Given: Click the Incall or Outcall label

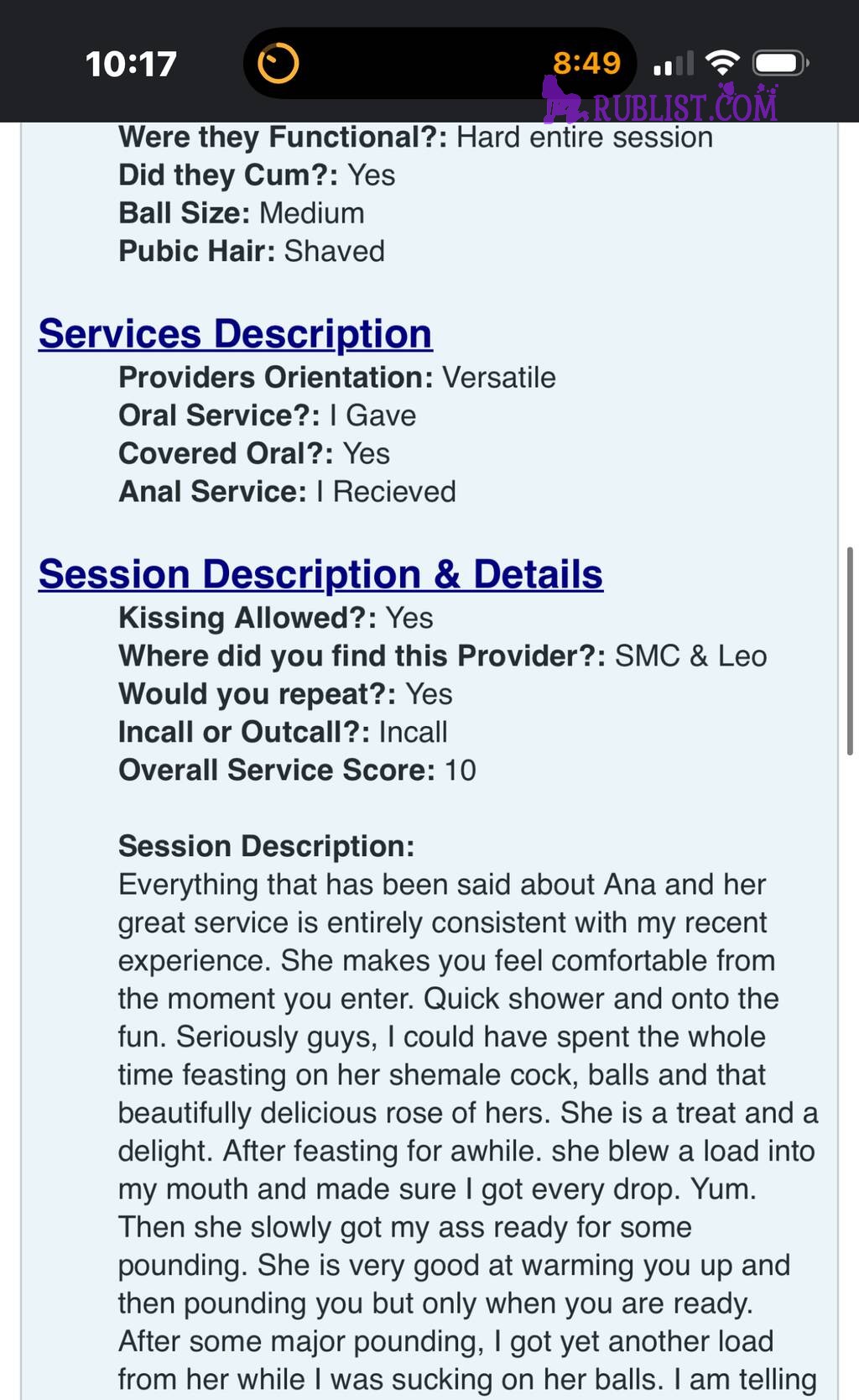Looking at the screenshot, I should click(x=244, y=732).
